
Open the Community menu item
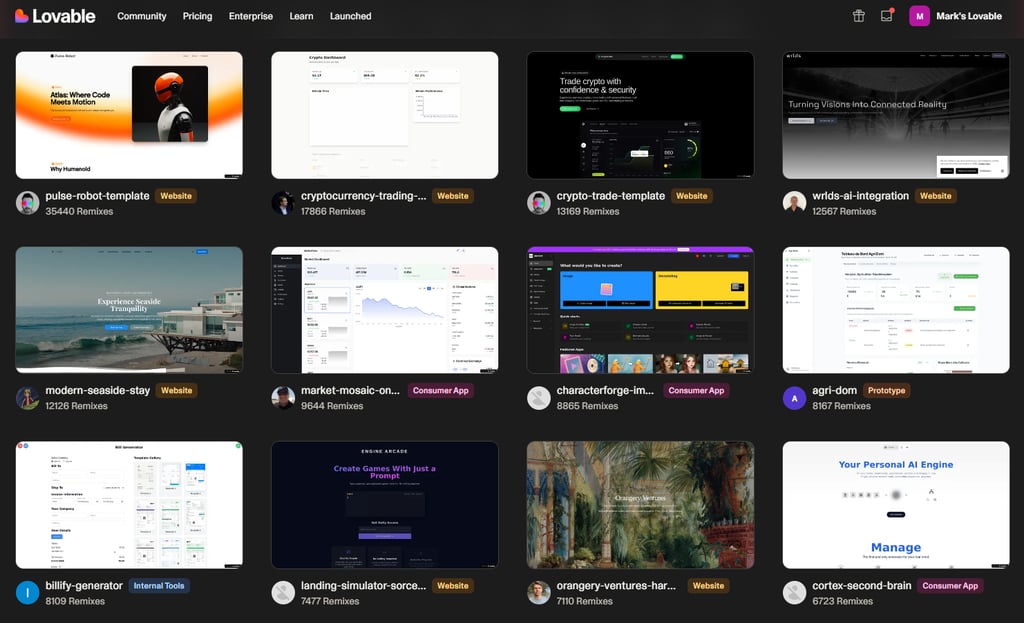coord(142,16)
